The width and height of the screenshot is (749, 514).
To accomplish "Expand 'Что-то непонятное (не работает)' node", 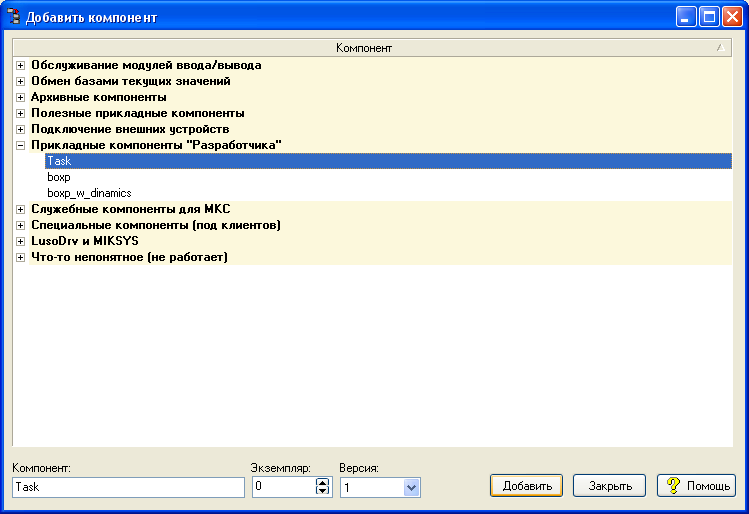I will 21,257.
